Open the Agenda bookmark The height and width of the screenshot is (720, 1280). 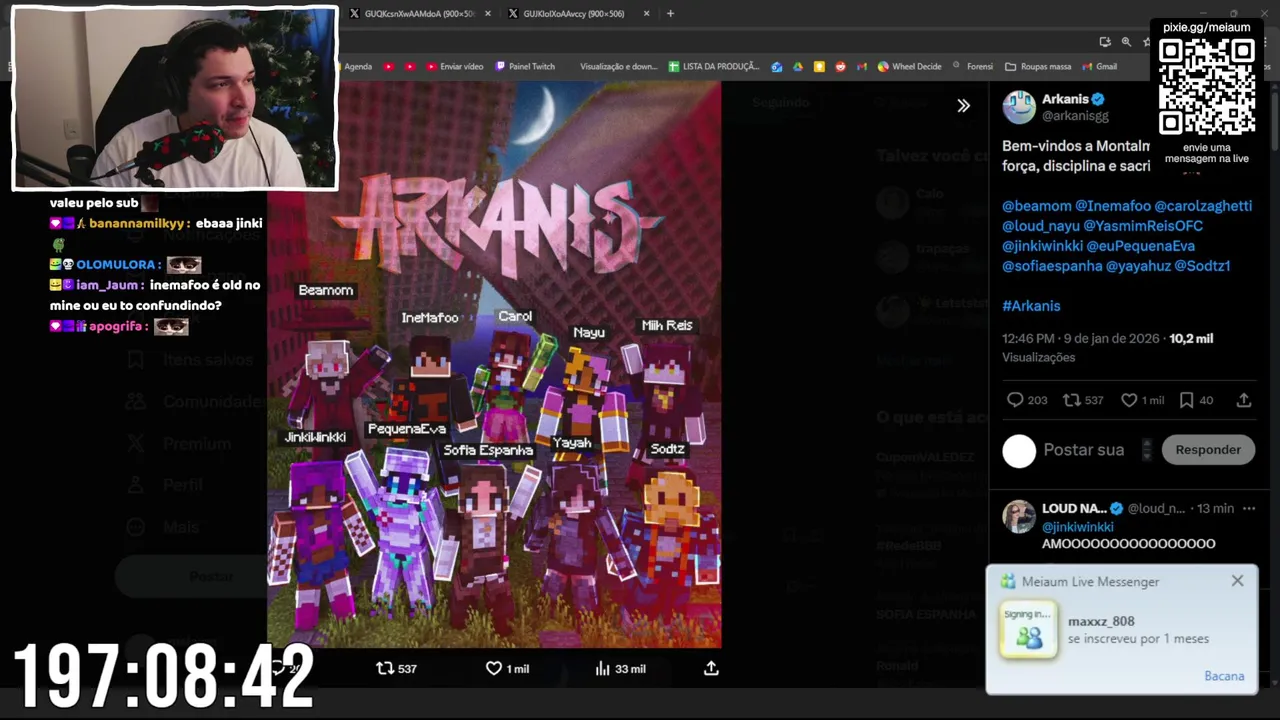(358, 67)
